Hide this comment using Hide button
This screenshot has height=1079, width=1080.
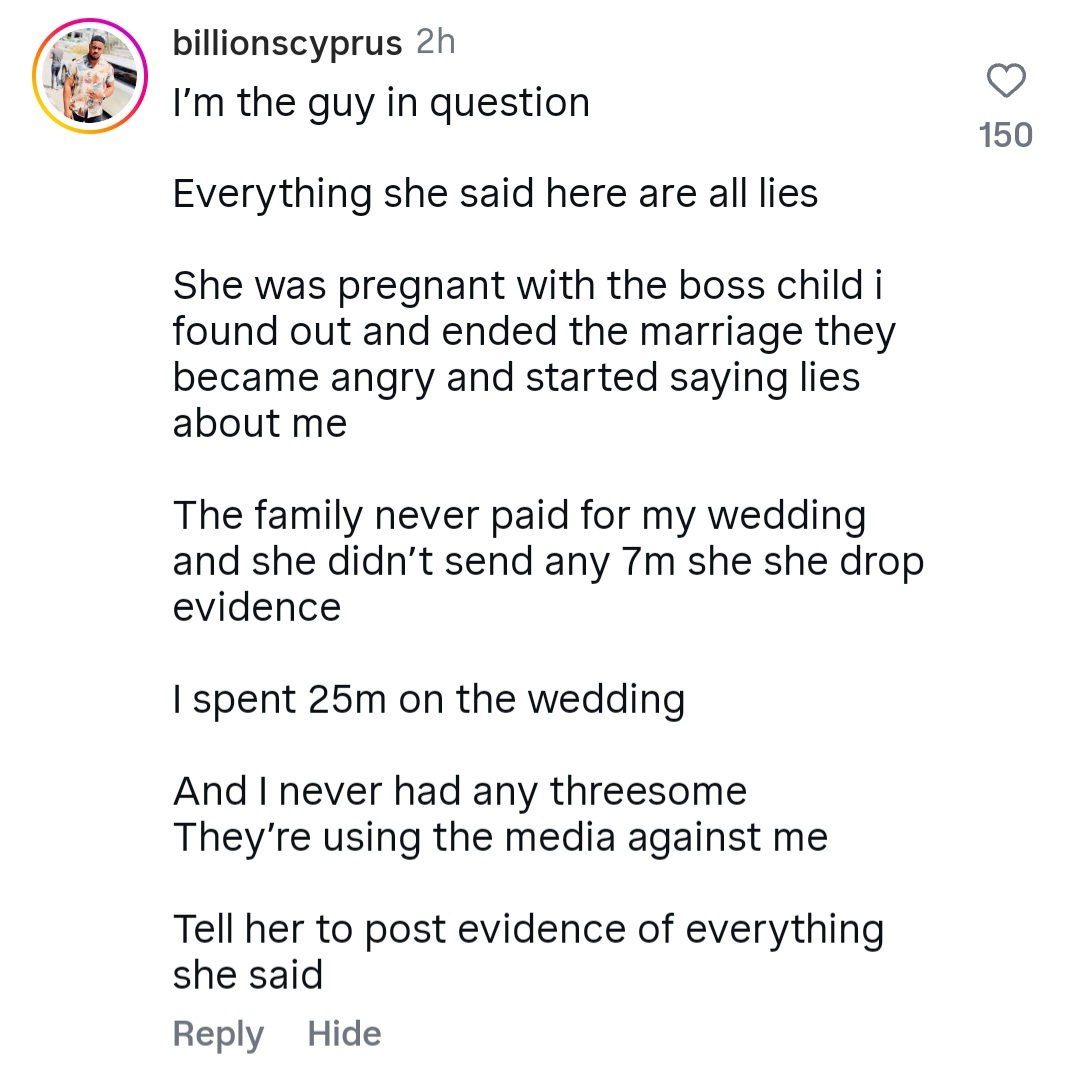click(344, 1033)
